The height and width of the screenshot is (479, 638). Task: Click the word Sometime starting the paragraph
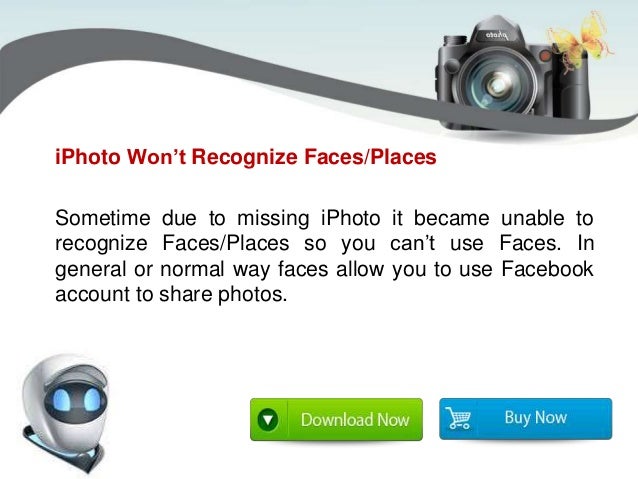click(103, 218)
